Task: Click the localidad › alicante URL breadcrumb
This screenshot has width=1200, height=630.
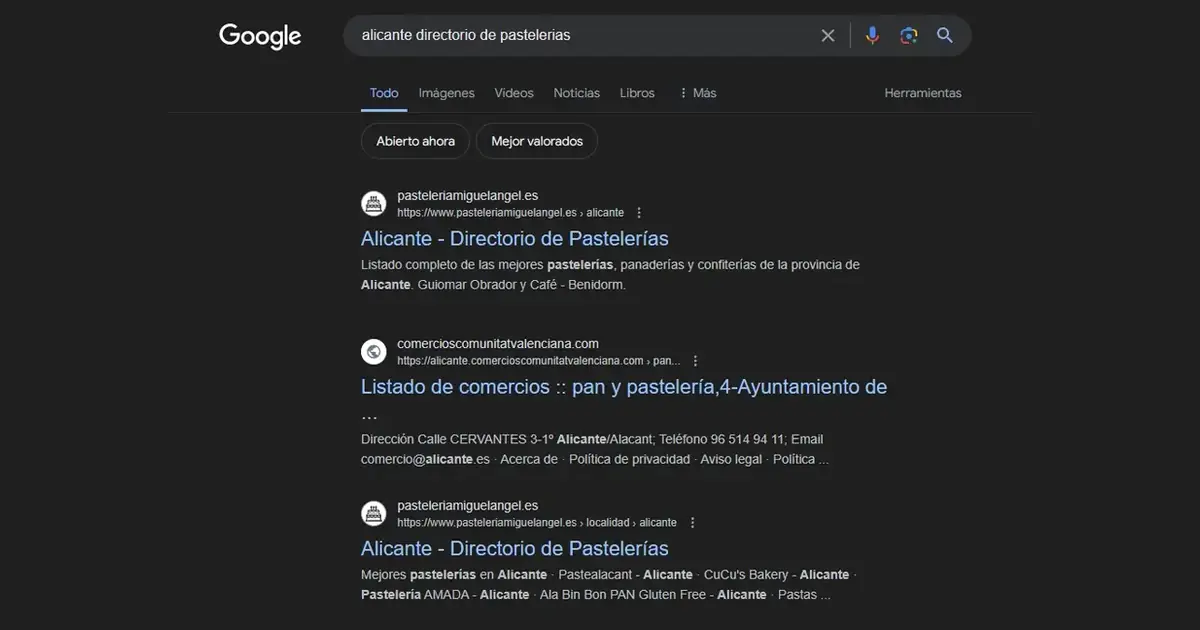Action: (536, 523)
